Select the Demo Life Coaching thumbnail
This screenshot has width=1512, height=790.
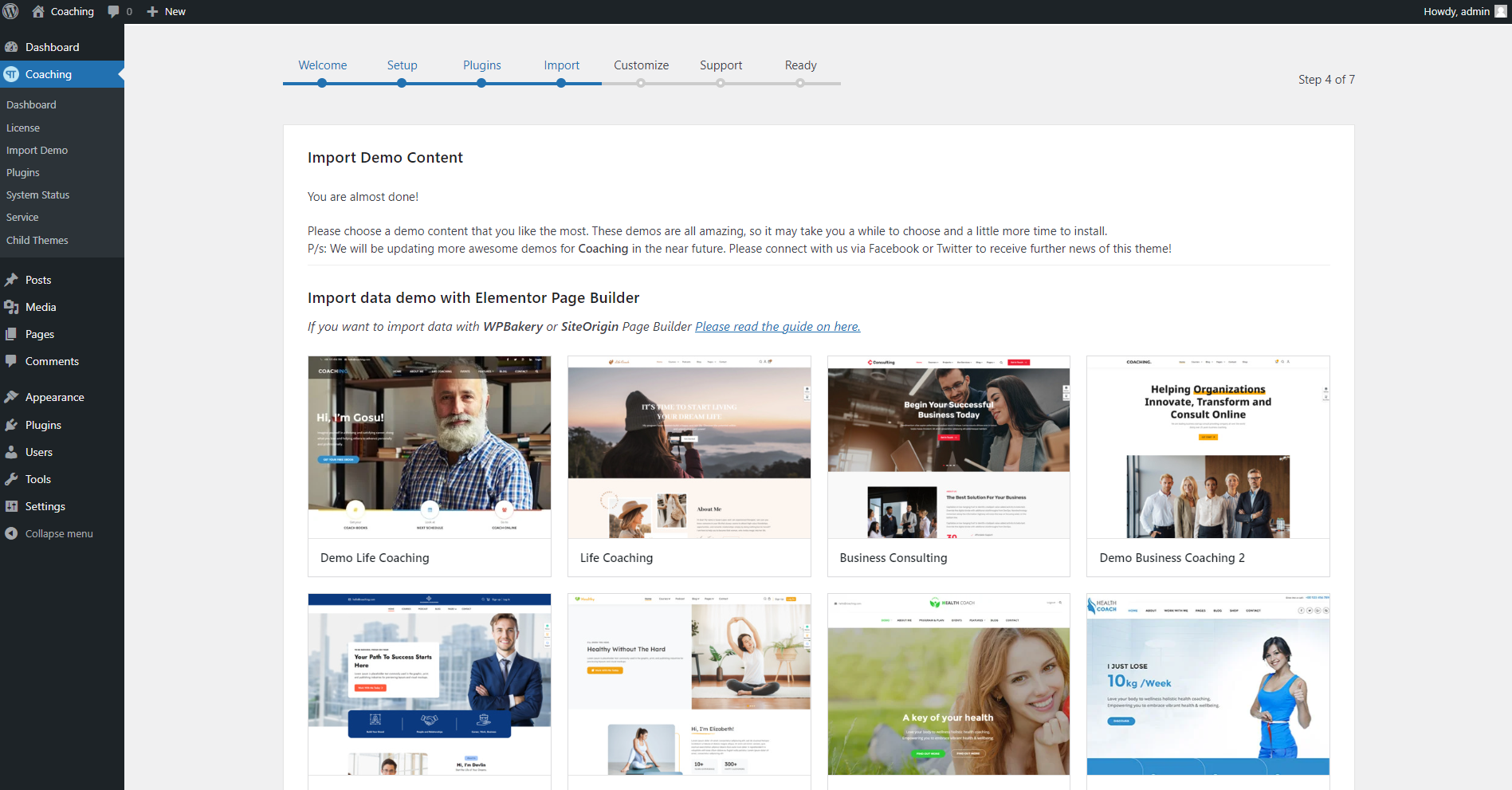tap(429, 446)
